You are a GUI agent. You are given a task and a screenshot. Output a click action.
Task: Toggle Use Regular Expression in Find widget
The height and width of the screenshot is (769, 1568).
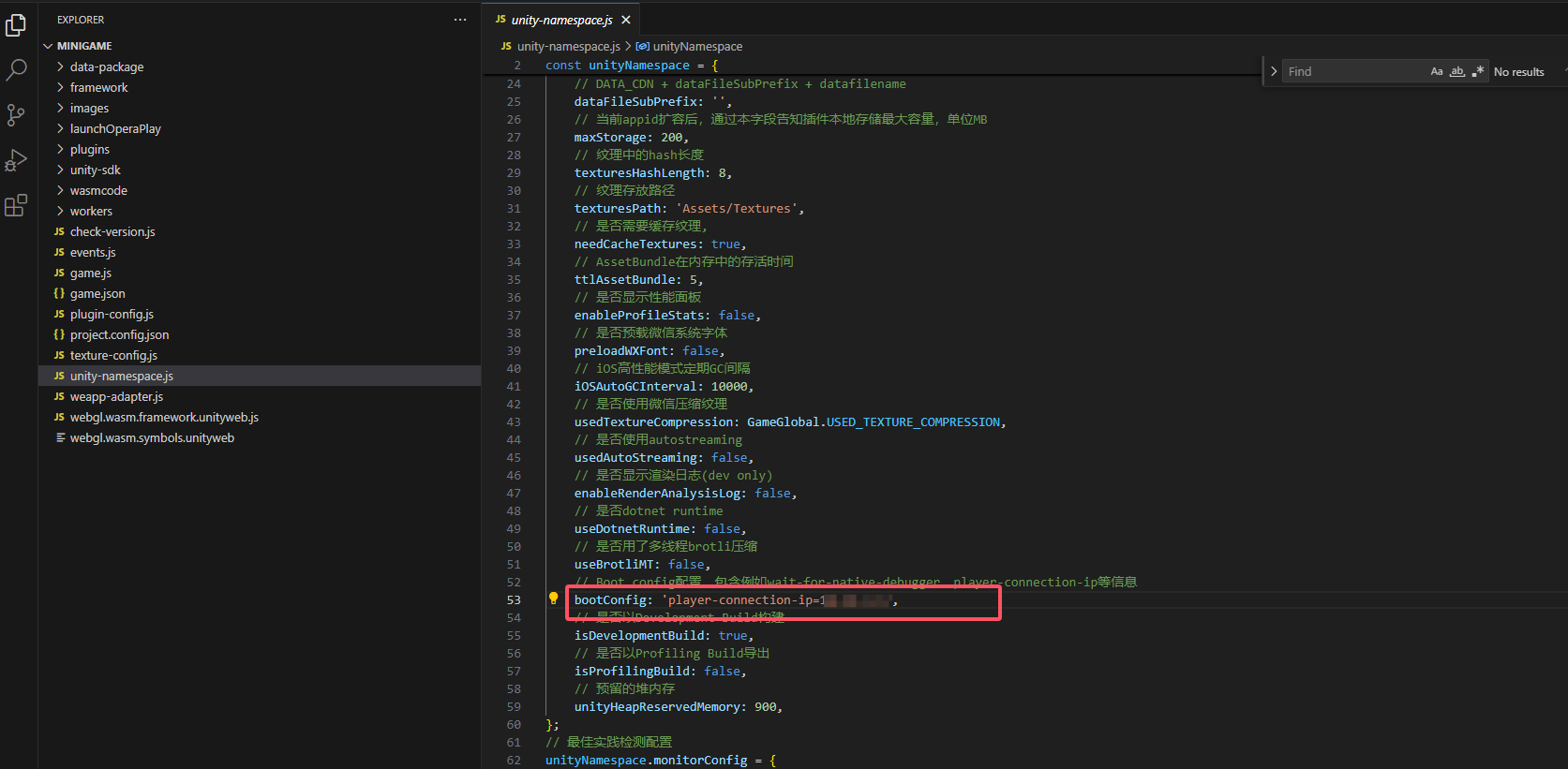tap(1478, 71)
